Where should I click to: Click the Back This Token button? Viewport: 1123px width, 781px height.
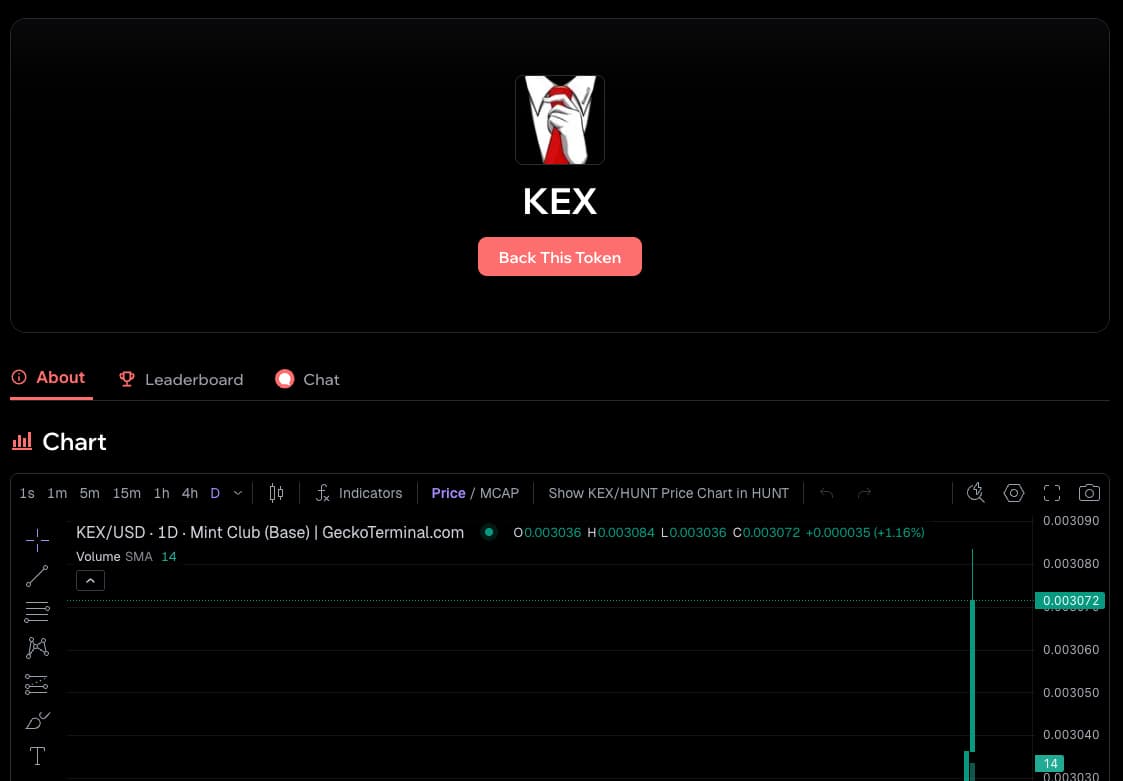[x=560, y=257]
